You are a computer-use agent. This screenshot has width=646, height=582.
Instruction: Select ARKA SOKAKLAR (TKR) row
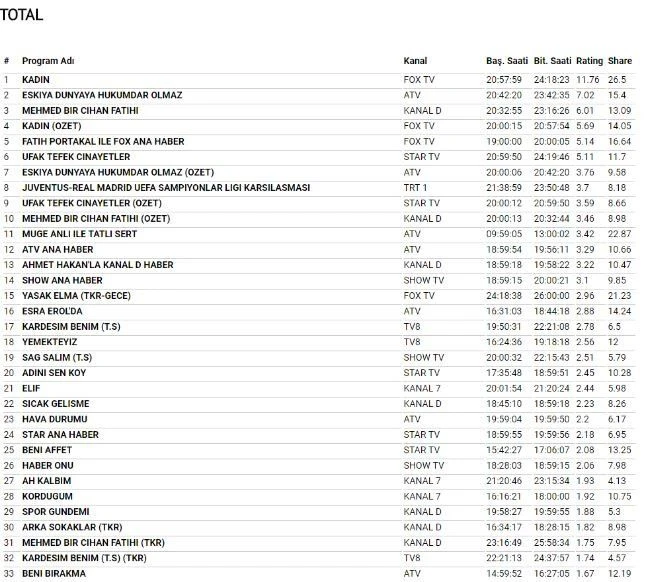71,527
